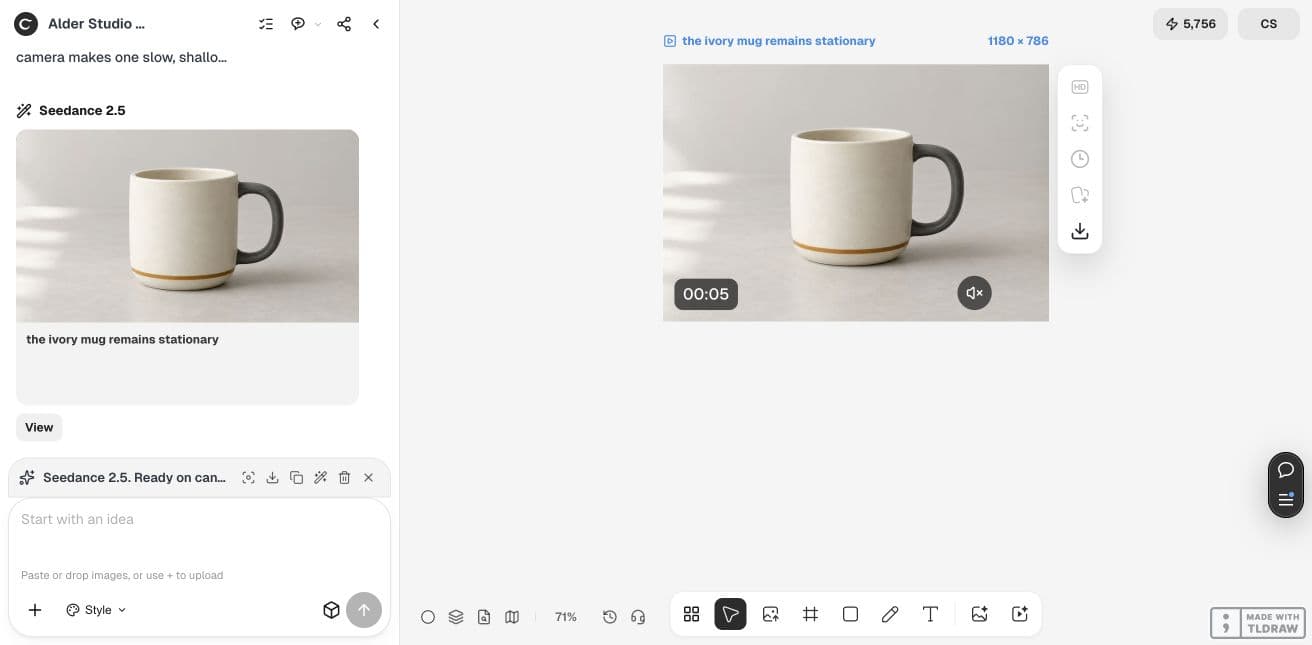This screenshot has width=1312, height=645.
Task: Click the document search icon
Action: (484, 617)
